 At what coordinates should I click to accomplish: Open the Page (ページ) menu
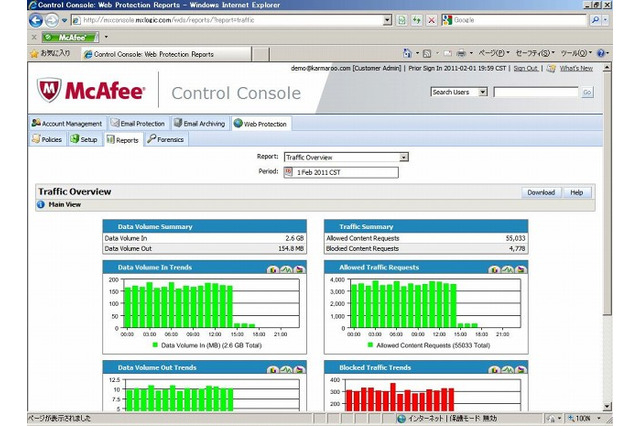[494, 53]
